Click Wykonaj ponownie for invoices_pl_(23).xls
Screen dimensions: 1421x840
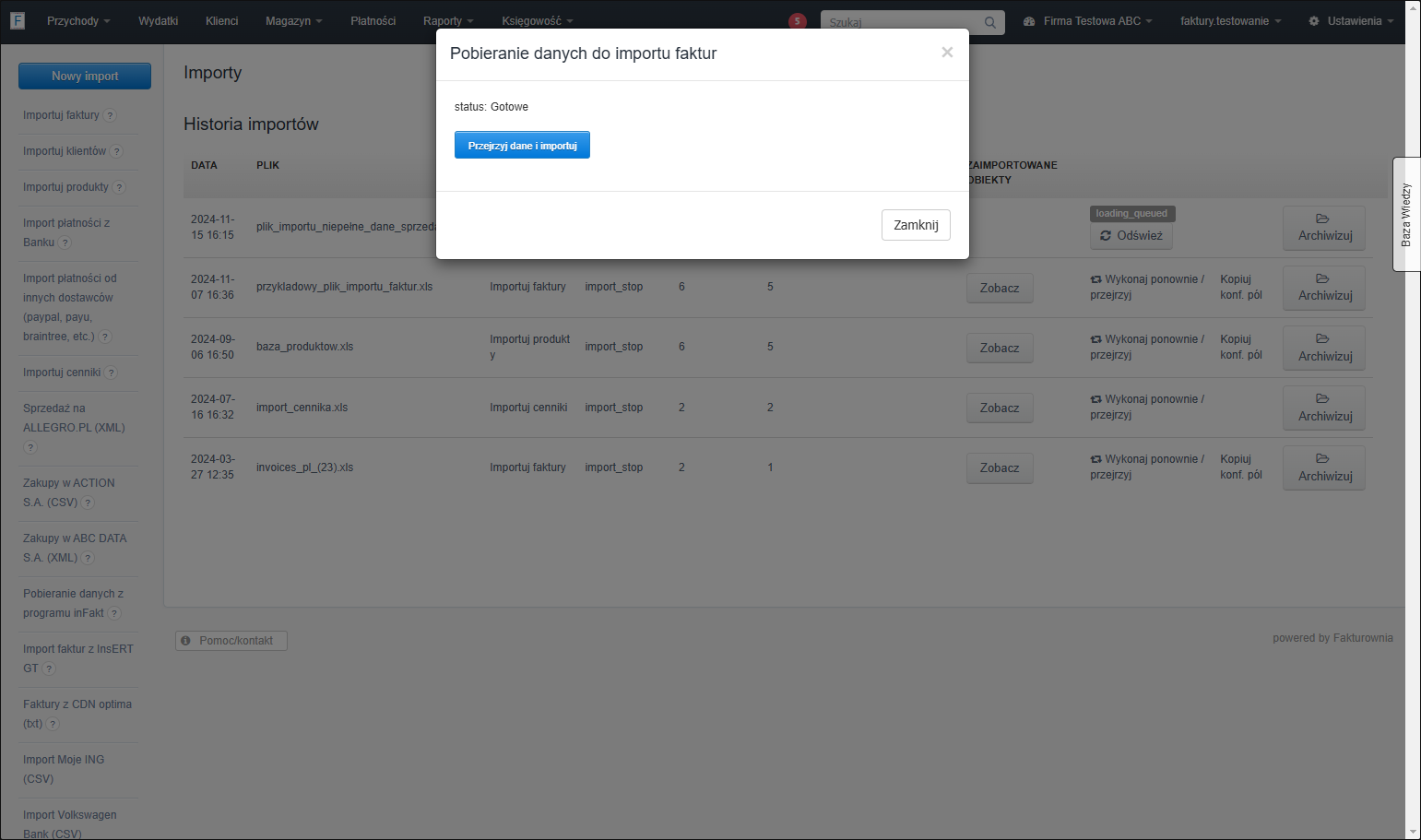point(1148,467)
